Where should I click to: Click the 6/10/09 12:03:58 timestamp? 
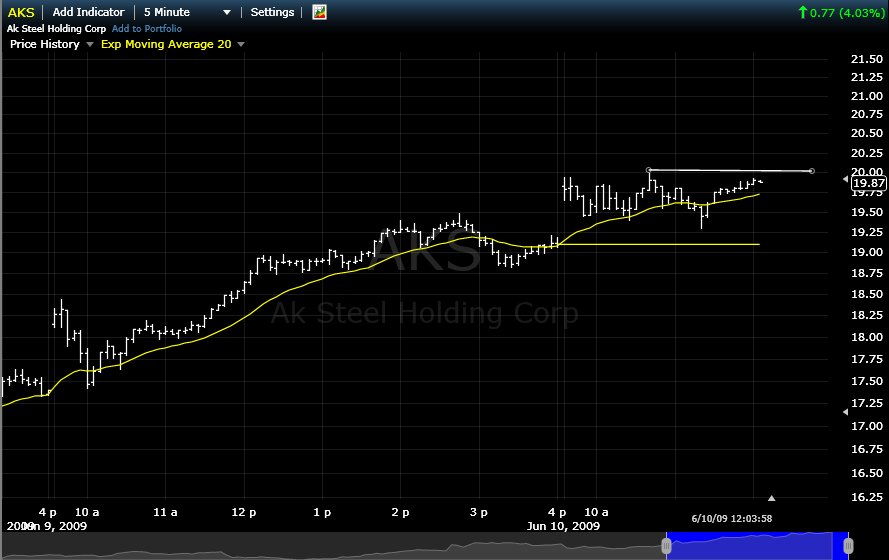click(x=731, y=518)
